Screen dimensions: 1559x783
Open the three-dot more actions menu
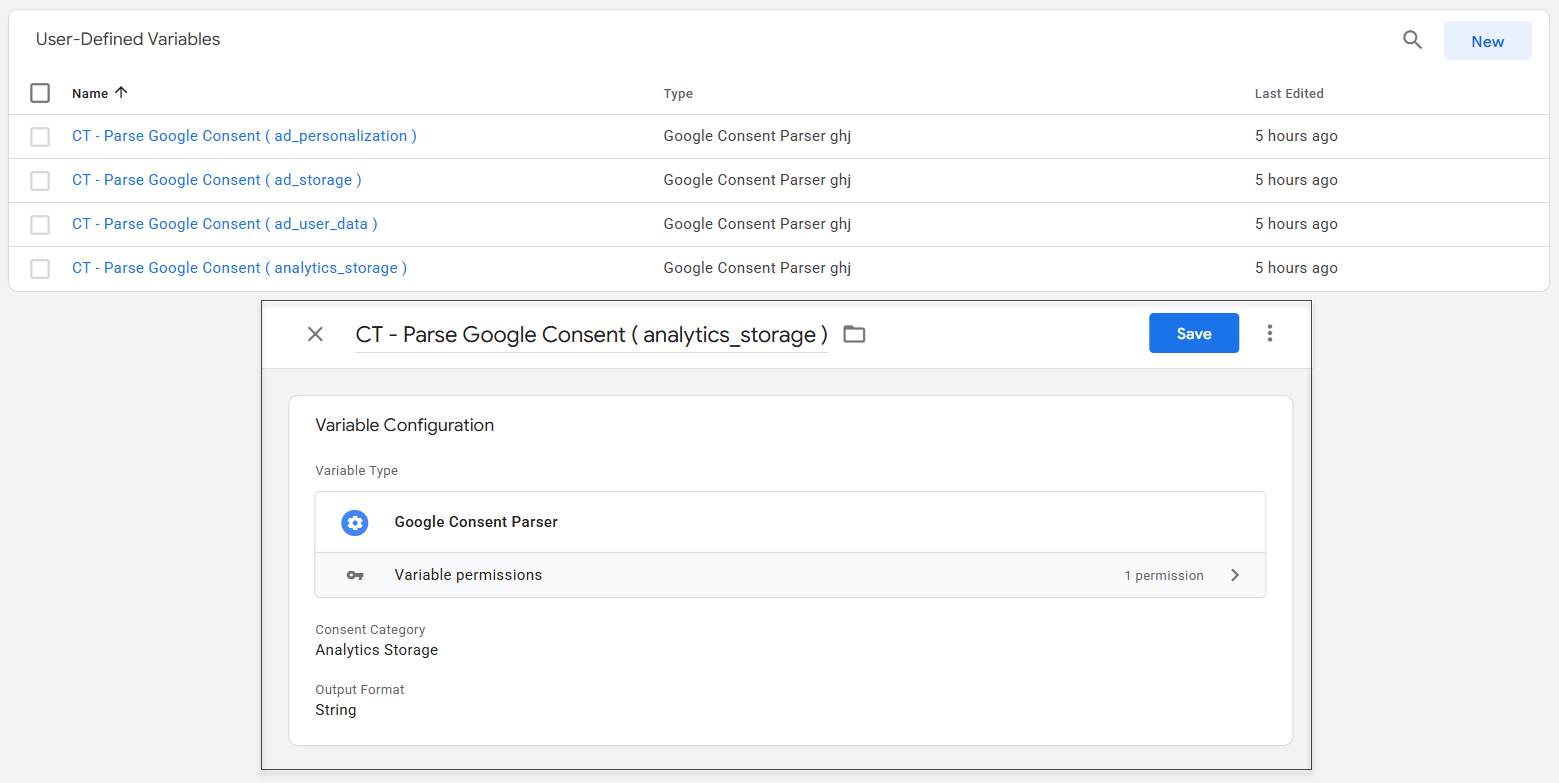pyautogui.click(x=1269, y=333)
